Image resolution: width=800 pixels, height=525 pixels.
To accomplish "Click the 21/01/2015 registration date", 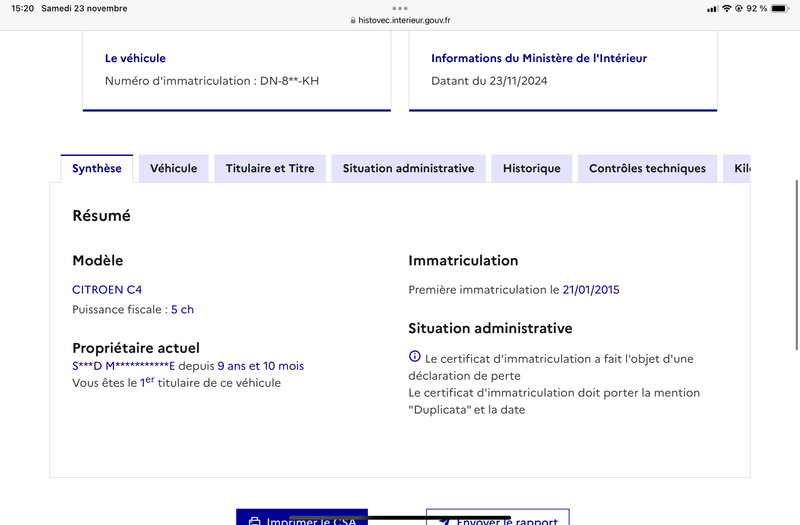I will point(591,290).
